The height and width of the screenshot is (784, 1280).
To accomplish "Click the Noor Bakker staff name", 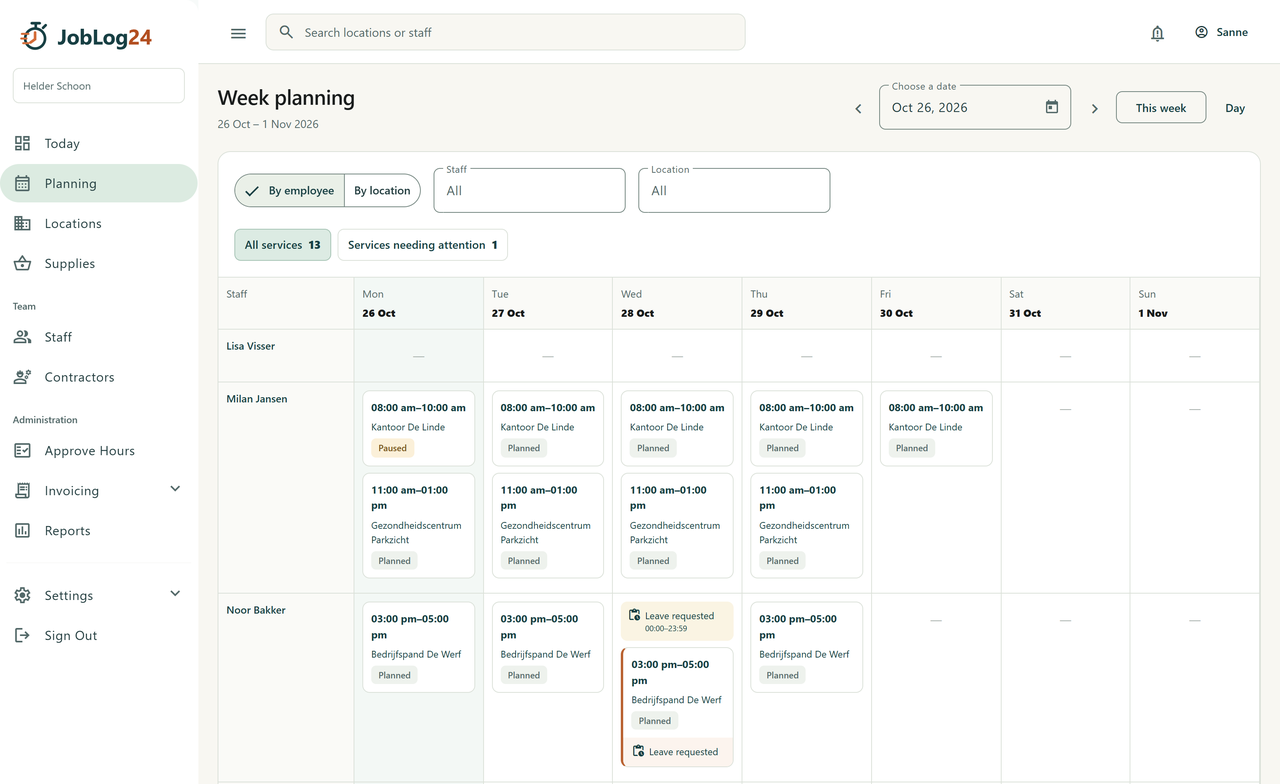I will tap(256, 610).
